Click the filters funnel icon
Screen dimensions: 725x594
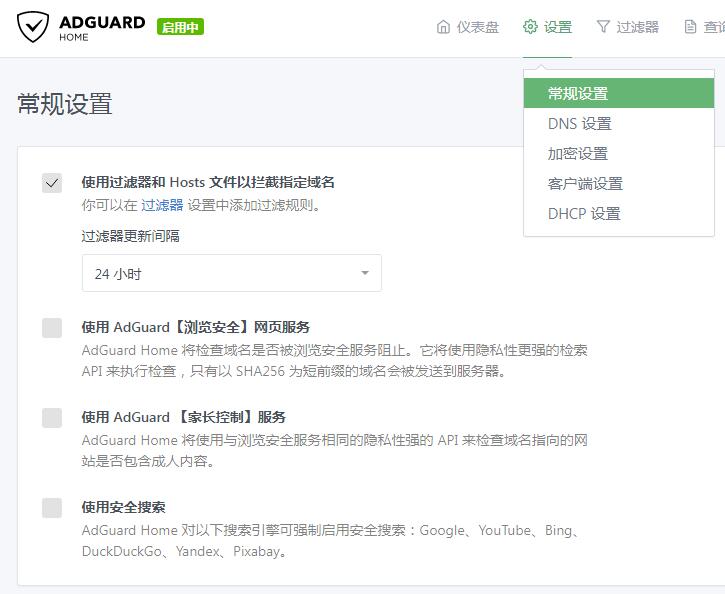point(603,27)
